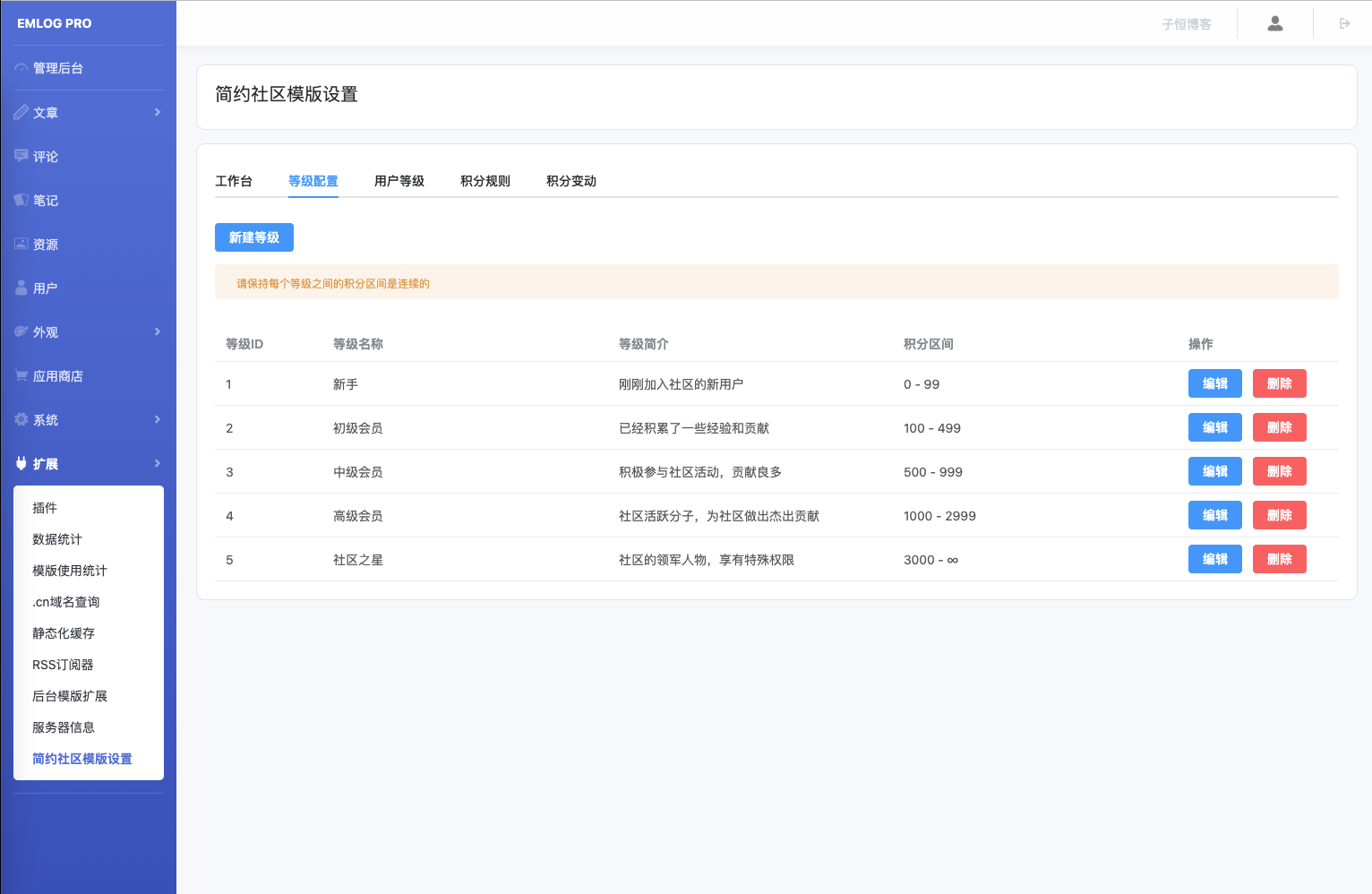
Task: Open the 服务器信息 submenu item
Action: pyautogui.click(x=64, y=727)
